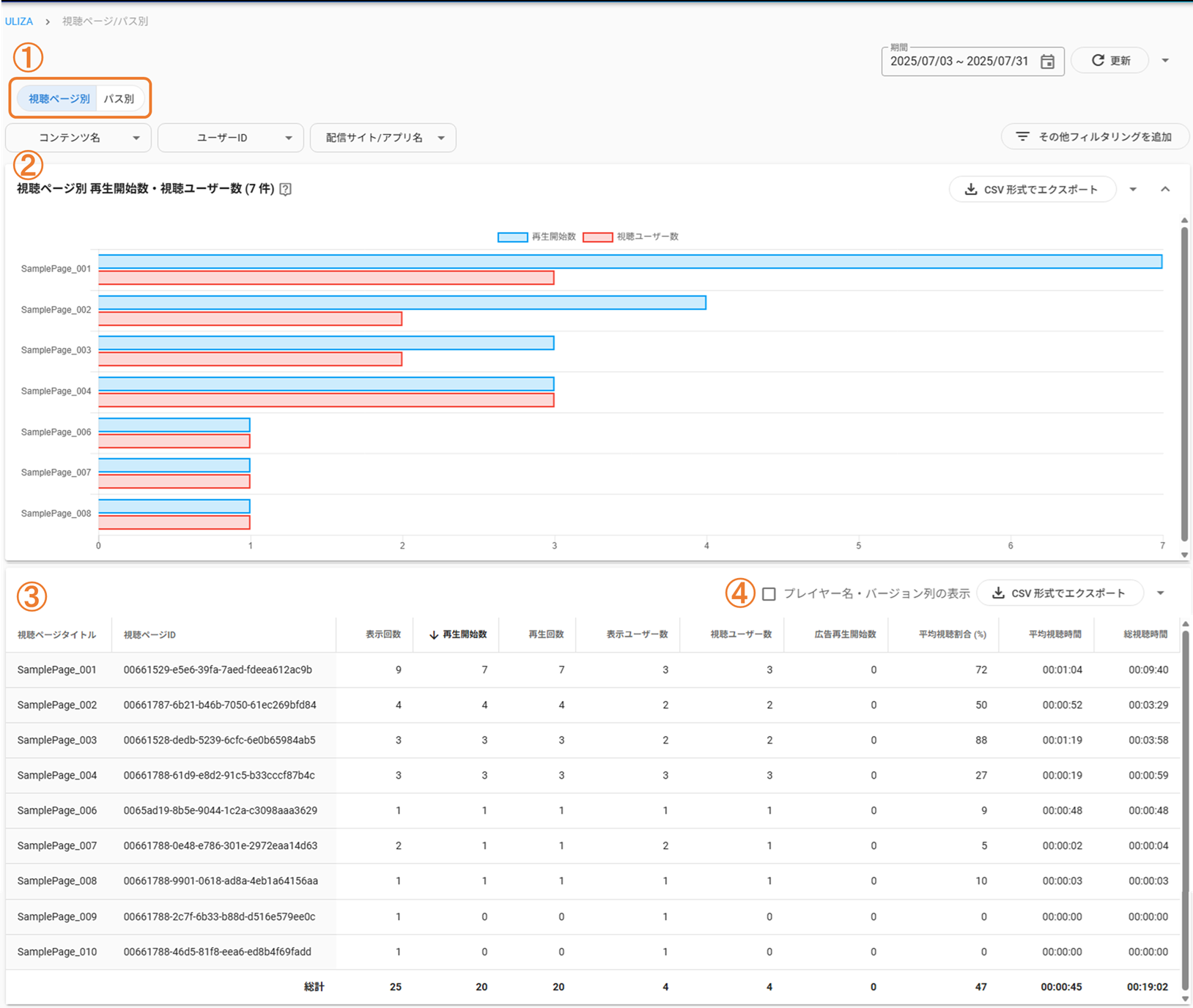Select SamplePage_010 table row title
The width and height of the screenshot is (1193, 1008).
tap(57, 952)
